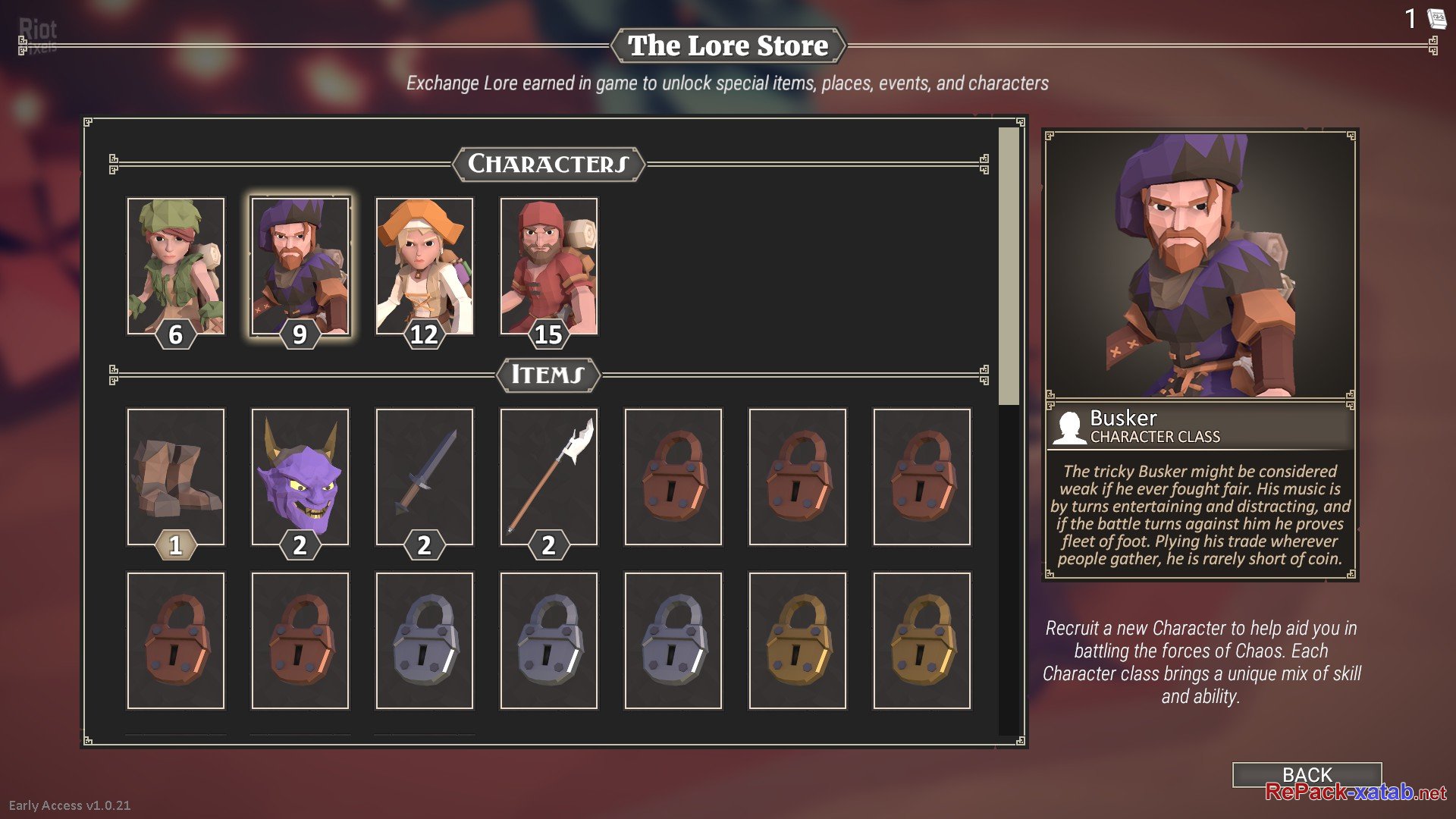Click the large Busker portrait preview
The width and height of the screenshot is (1456, 819).
1200,265
